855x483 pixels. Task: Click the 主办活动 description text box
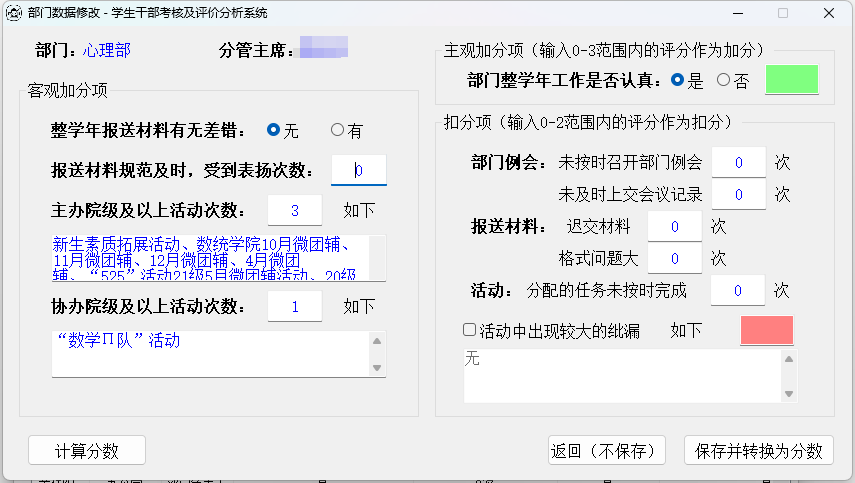pos(219,258)
